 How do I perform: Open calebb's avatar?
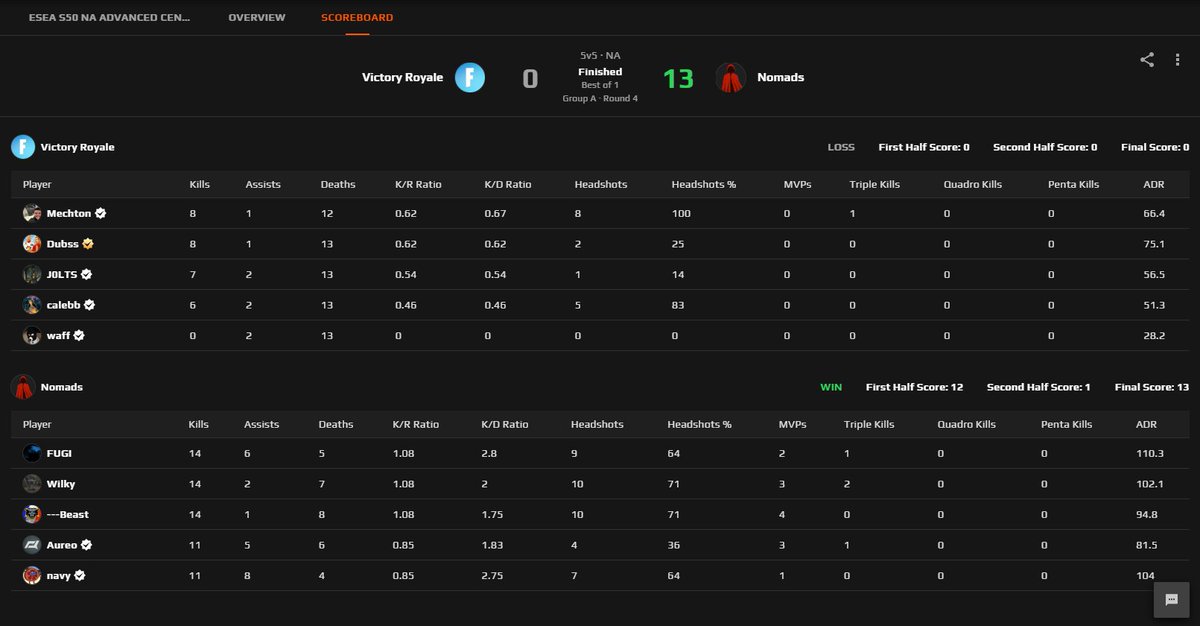pyautogui.click(x=32, y=305)
